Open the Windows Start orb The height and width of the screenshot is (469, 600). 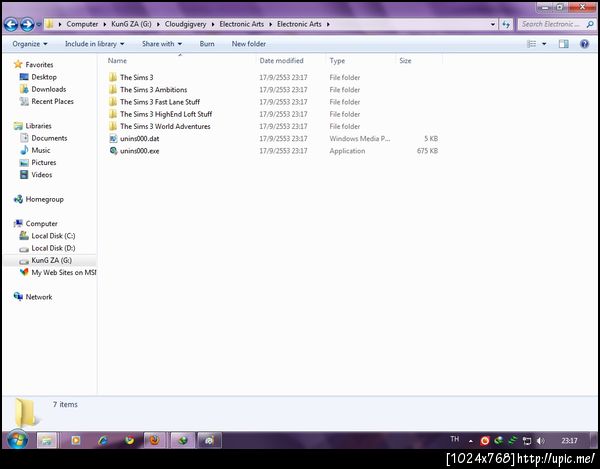pos(18,440)
